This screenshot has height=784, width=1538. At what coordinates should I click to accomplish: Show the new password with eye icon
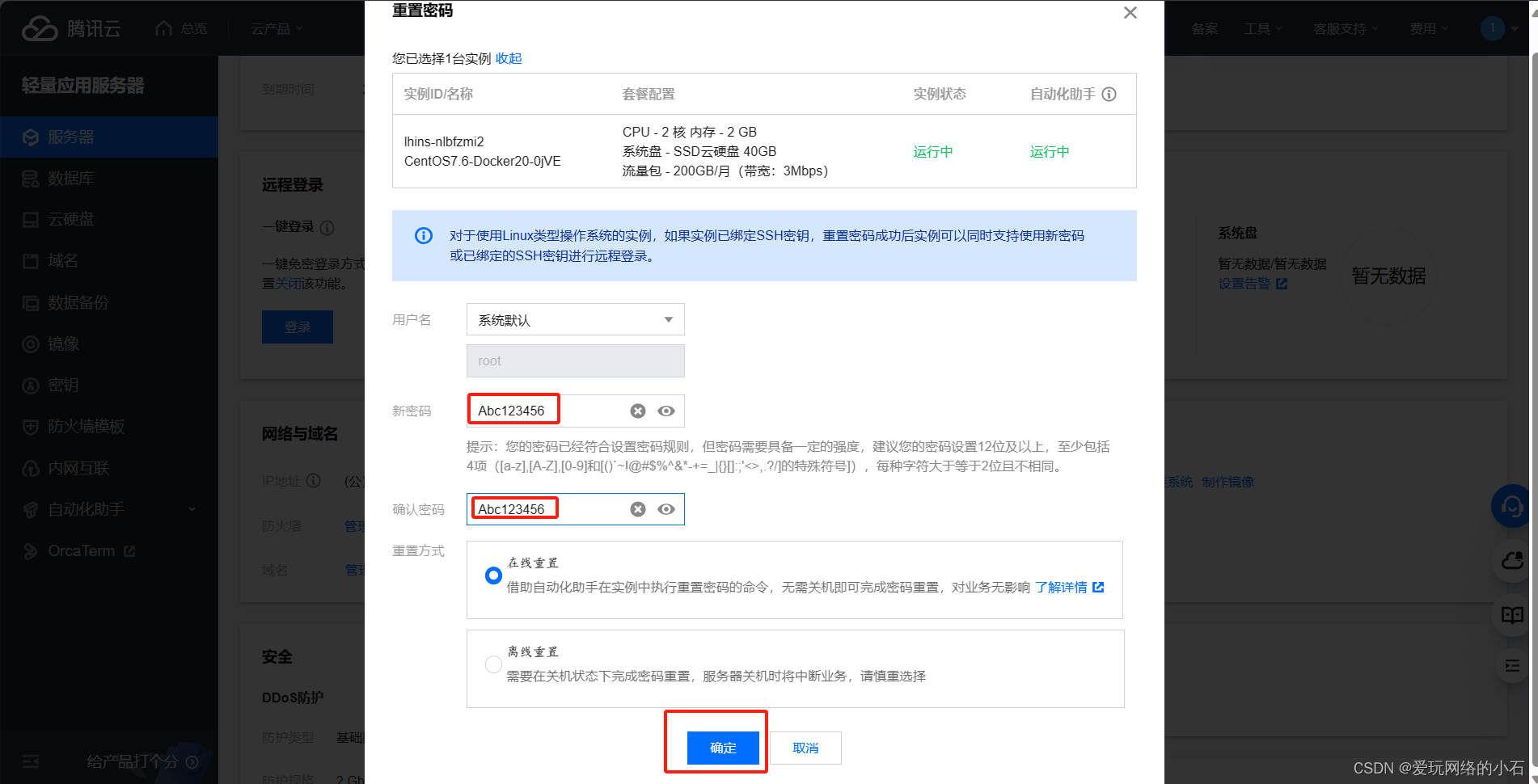666,411
